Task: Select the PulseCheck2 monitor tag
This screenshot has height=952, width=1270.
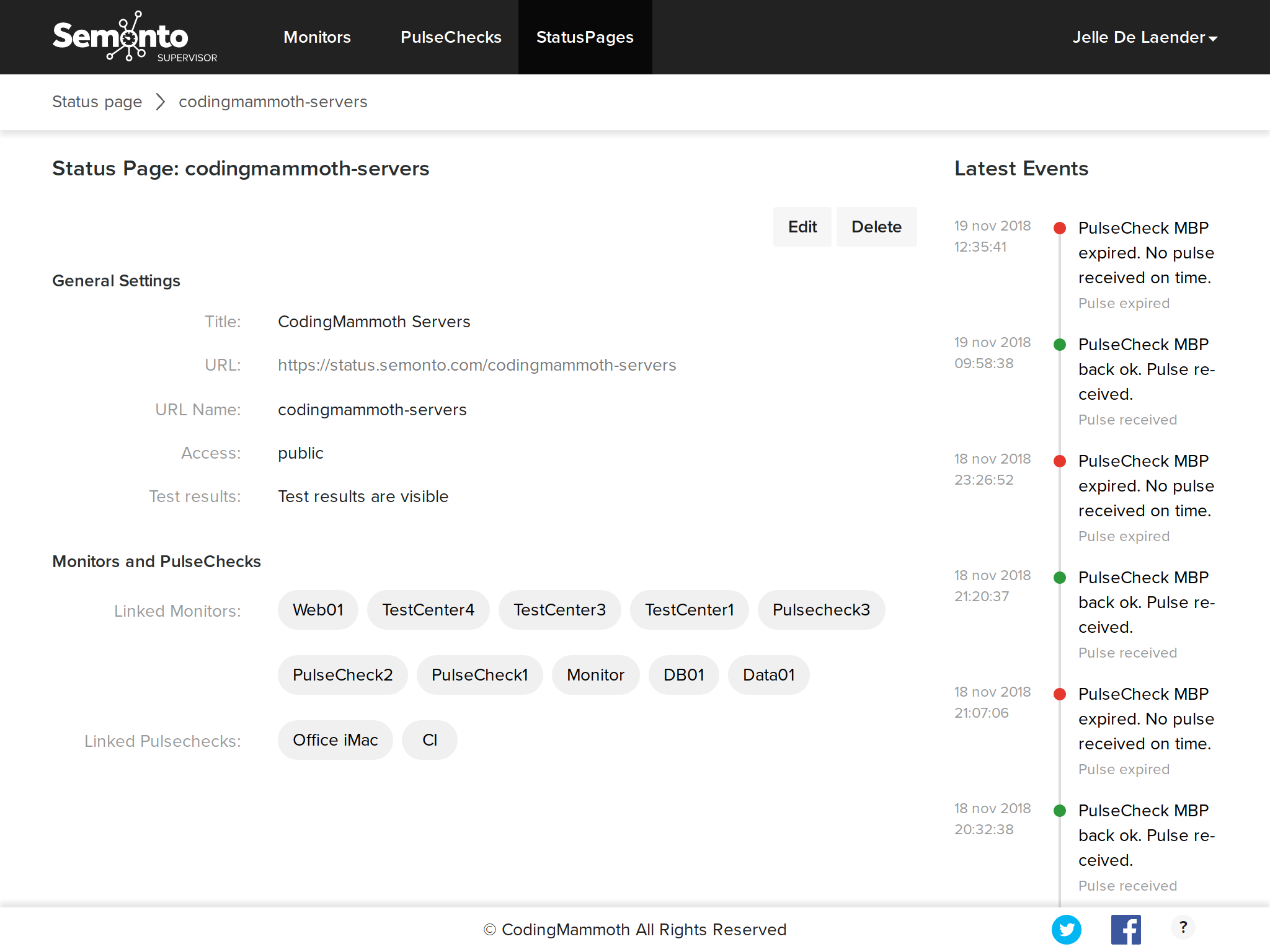Action: click(x=343, y=675)
